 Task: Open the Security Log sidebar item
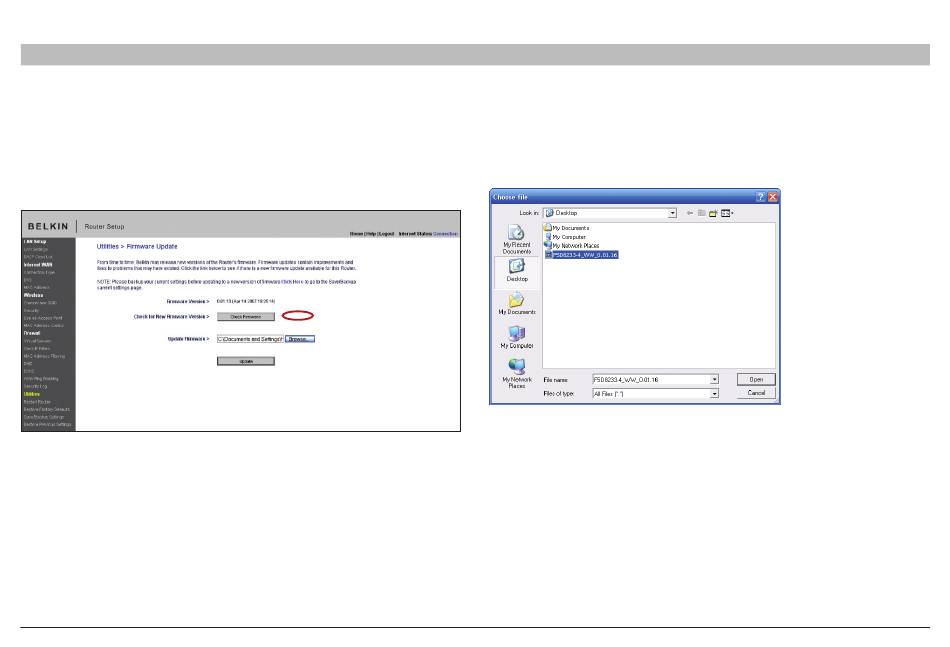[37, 386]
